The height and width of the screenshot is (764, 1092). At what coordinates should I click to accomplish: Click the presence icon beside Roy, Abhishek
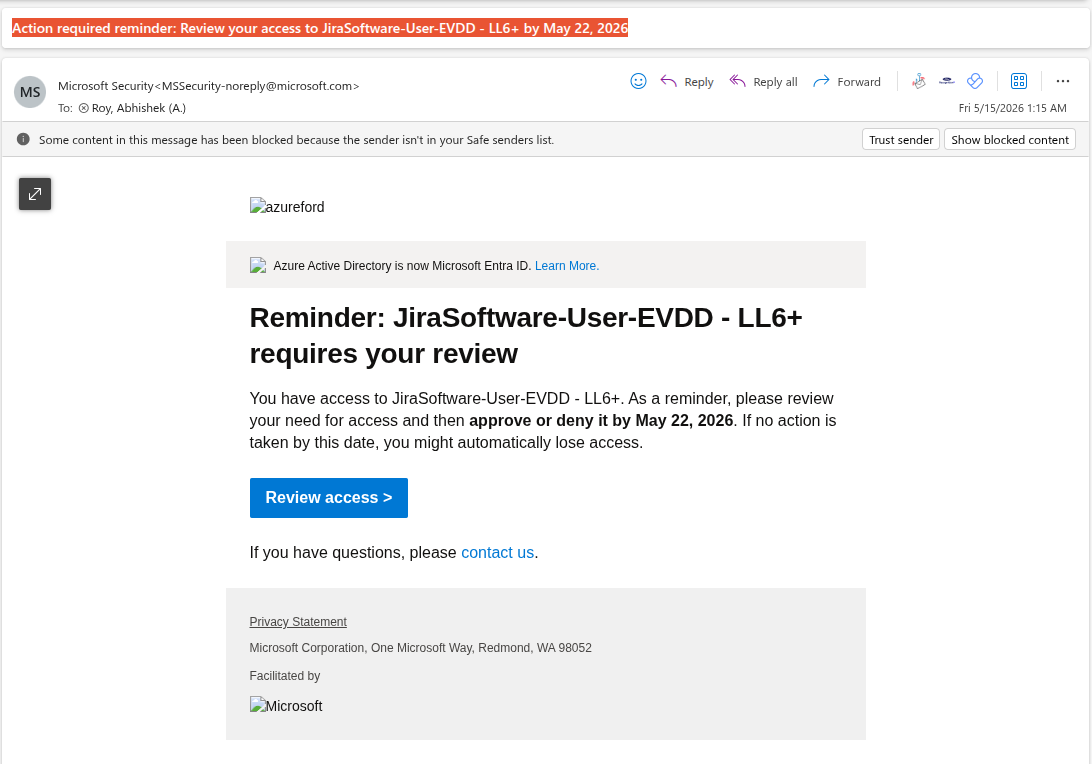pos(84,108)
